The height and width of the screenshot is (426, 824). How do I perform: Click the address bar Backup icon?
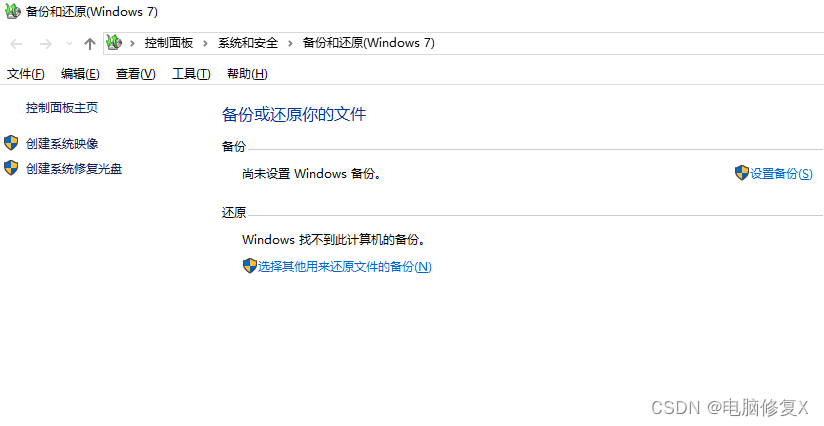point(114,43)
